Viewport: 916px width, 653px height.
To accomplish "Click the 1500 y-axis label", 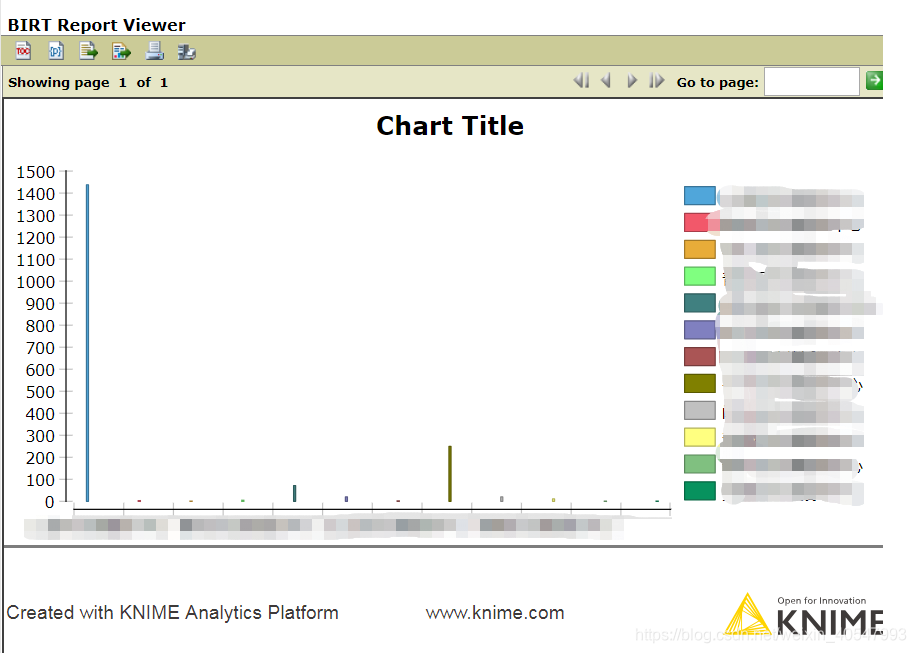I will 36,172.
